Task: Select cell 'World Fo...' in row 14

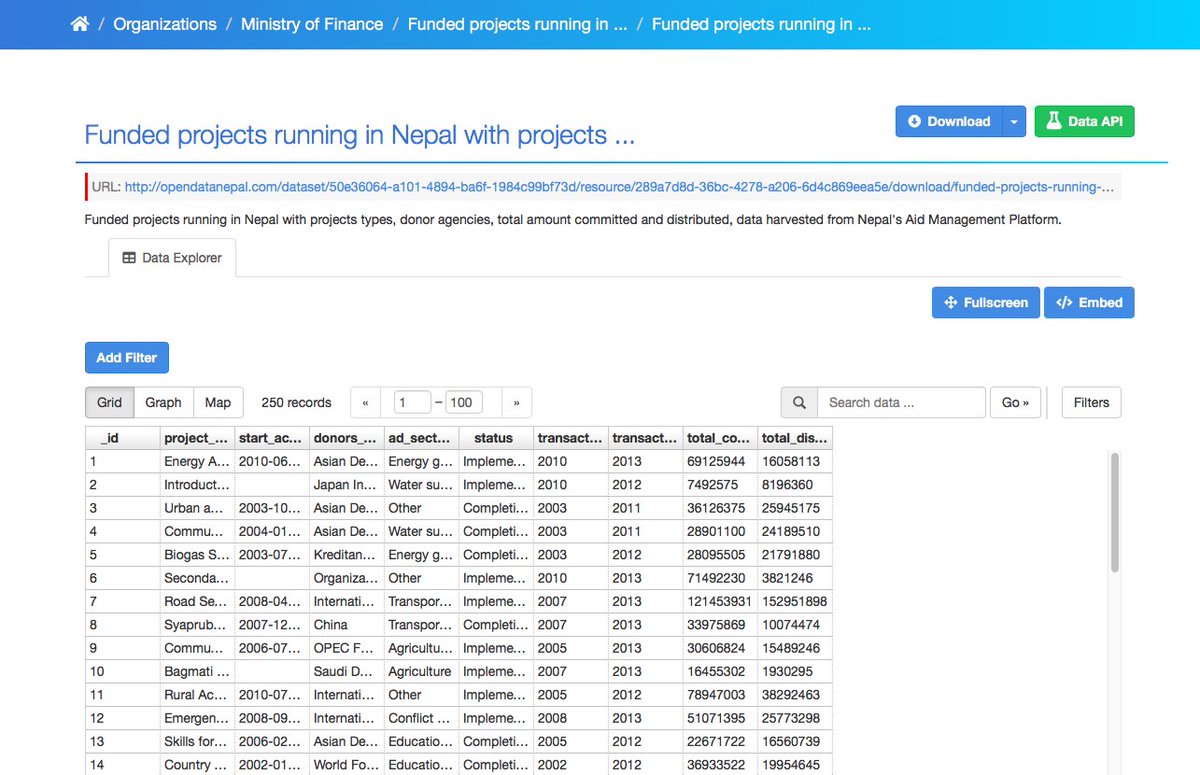Action: 346,765
